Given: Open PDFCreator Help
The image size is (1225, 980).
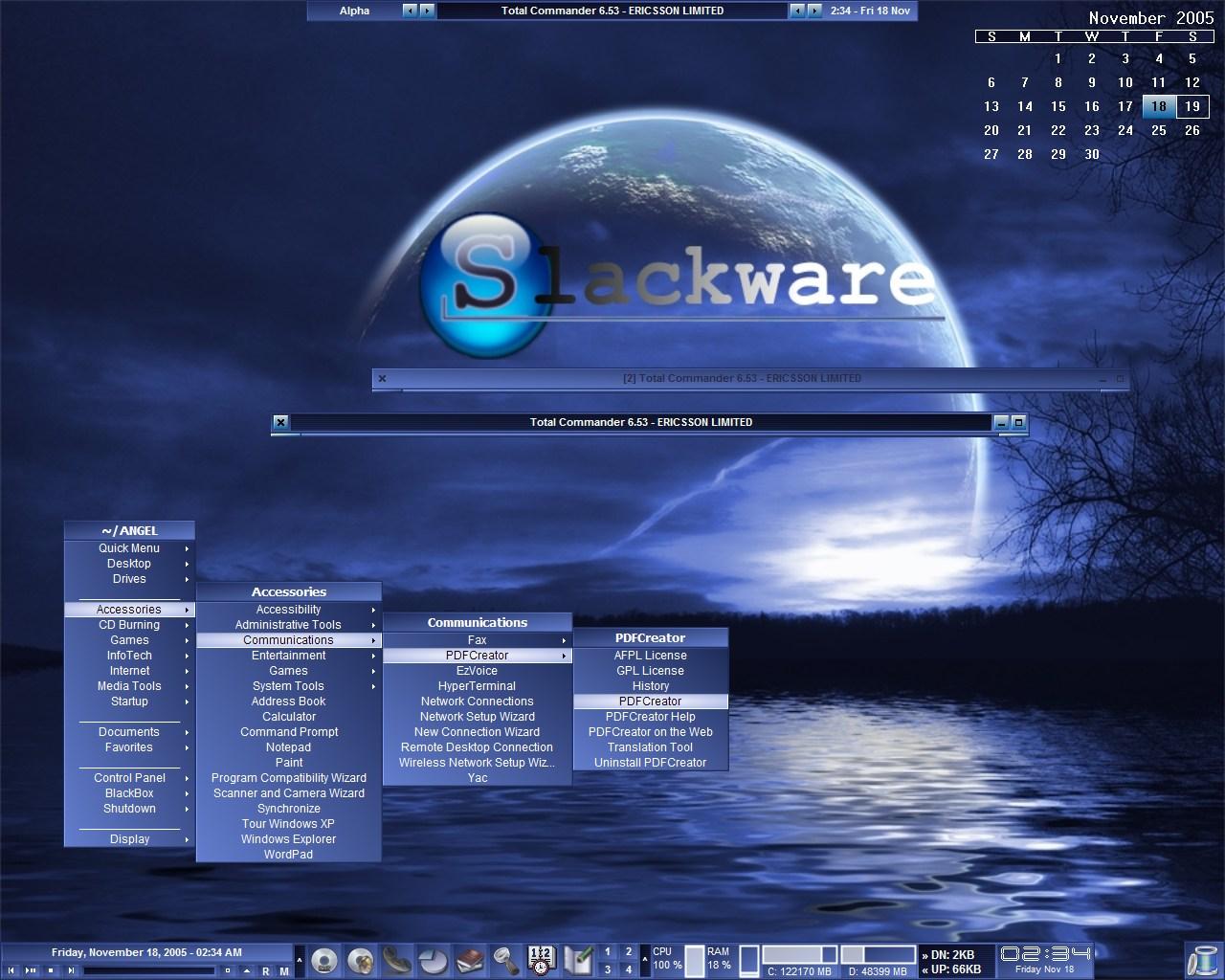Looking at the screenshot, I should 651,717.
